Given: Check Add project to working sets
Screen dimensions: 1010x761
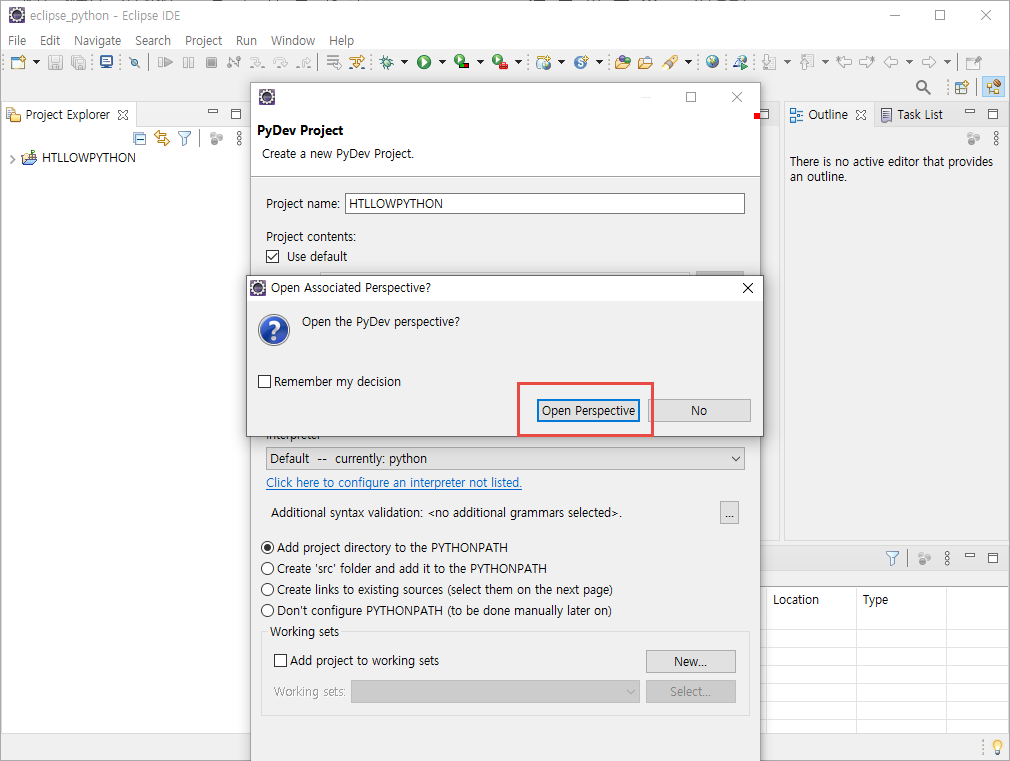Looking at the screenshot, I should (x=280, y=660).
